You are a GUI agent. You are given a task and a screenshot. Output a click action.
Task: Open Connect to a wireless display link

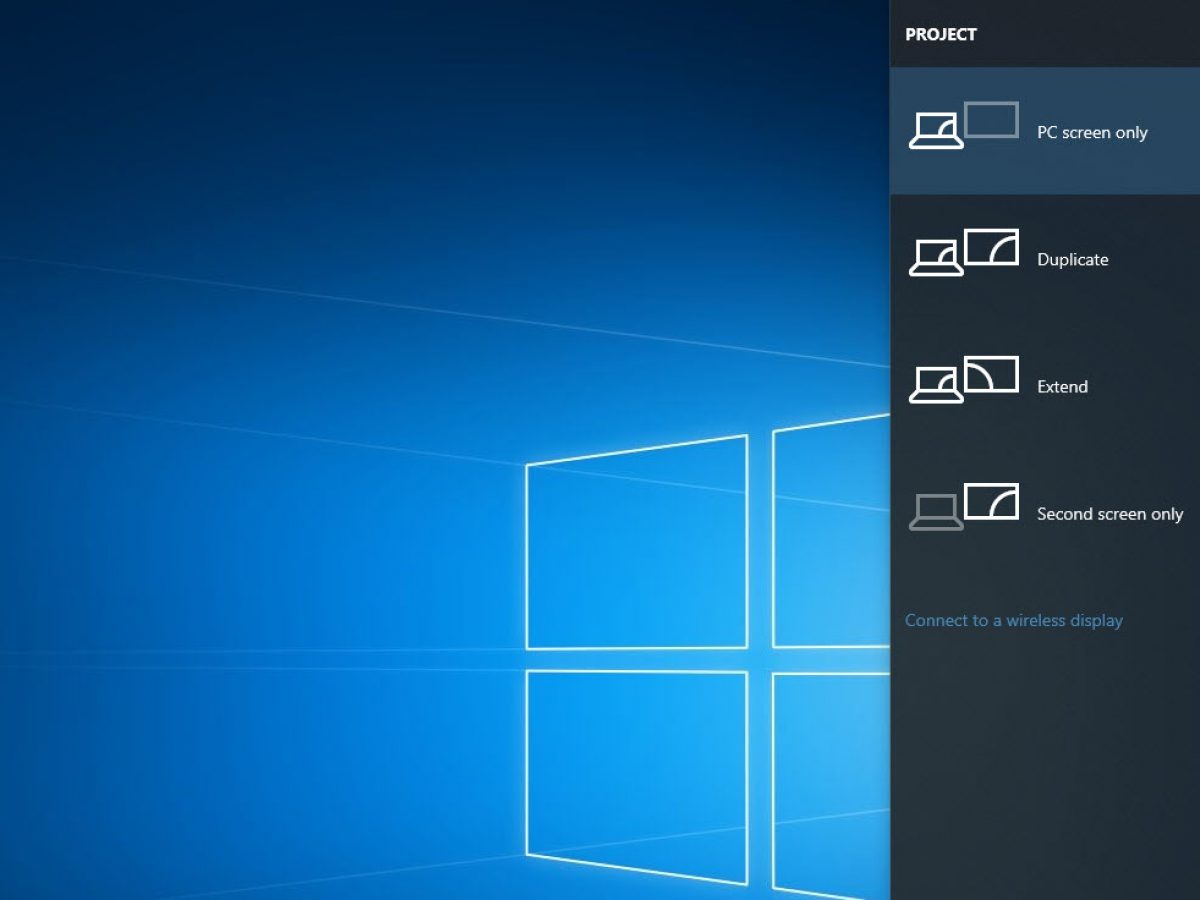pyautogui.click(x=1014, y=620)
